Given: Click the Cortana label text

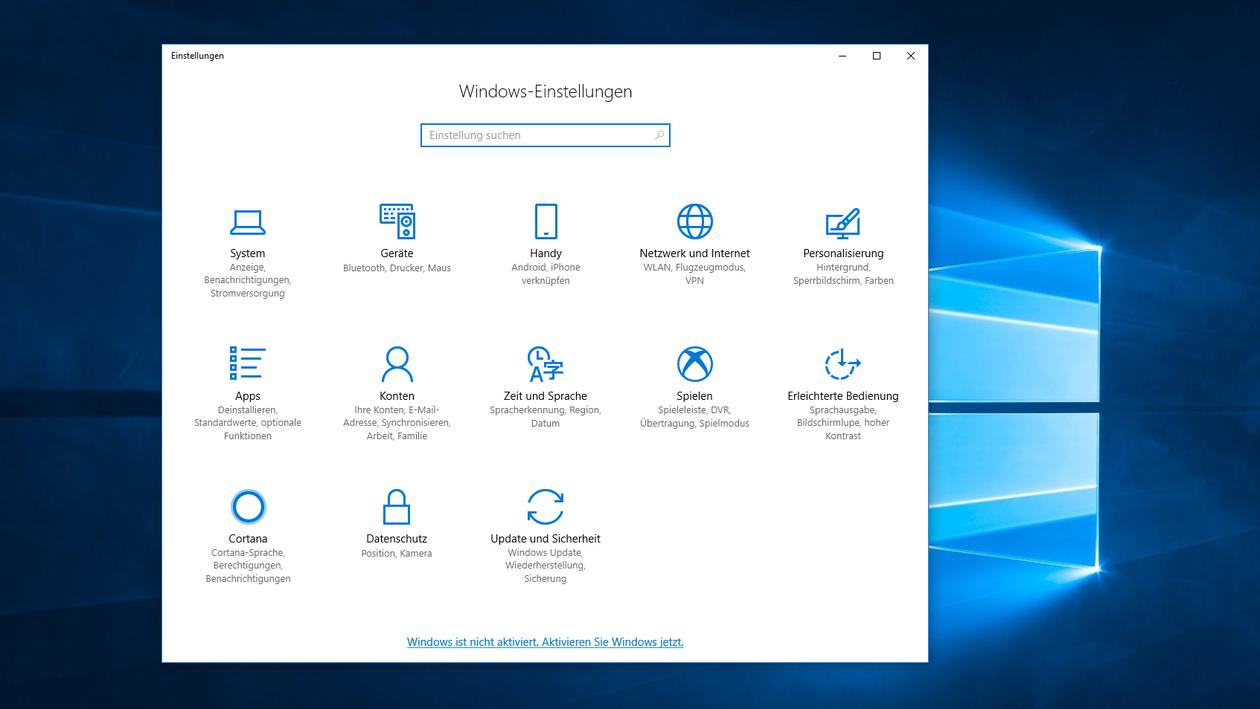Looking at the screenshot, I should pos(248,539).
